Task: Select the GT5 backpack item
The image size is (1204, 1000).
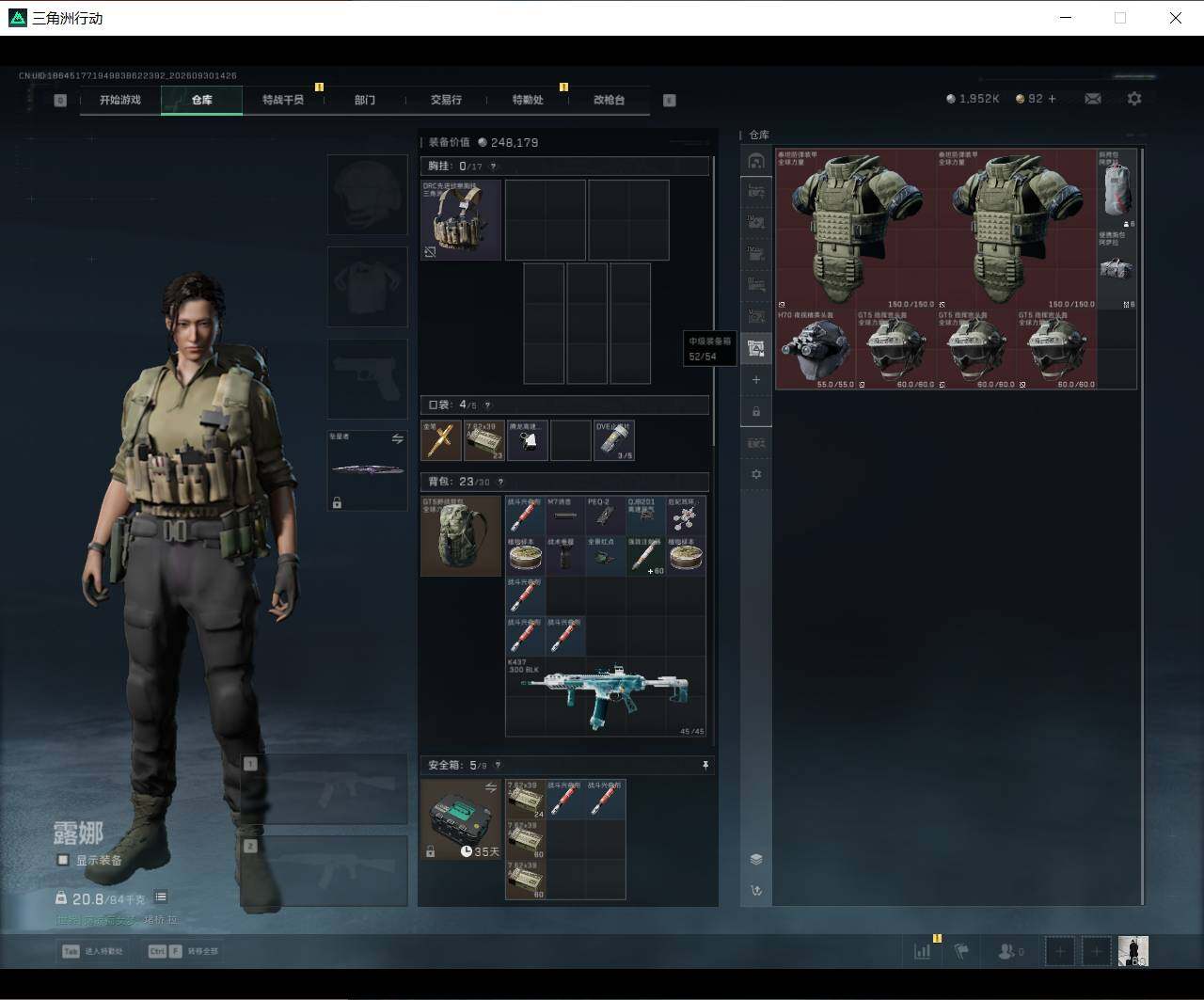Action: coord(461,535)
